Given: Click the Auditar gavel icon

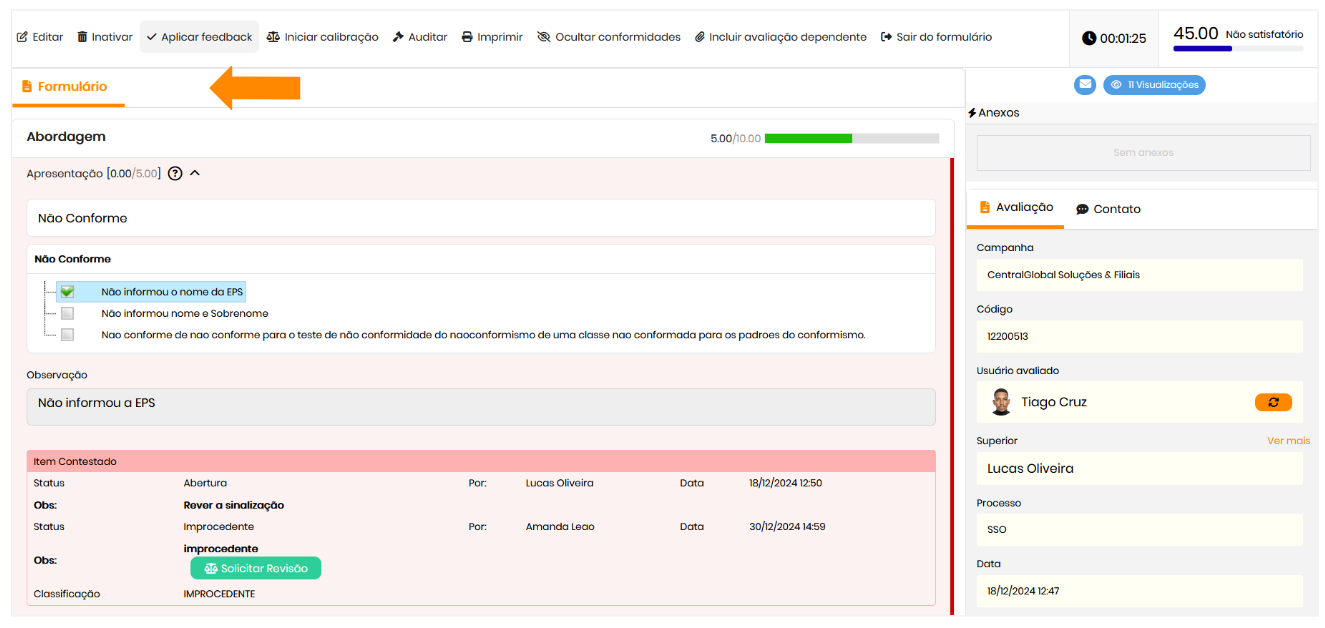Looking at the screenshot, I should (x=398, y=37).
